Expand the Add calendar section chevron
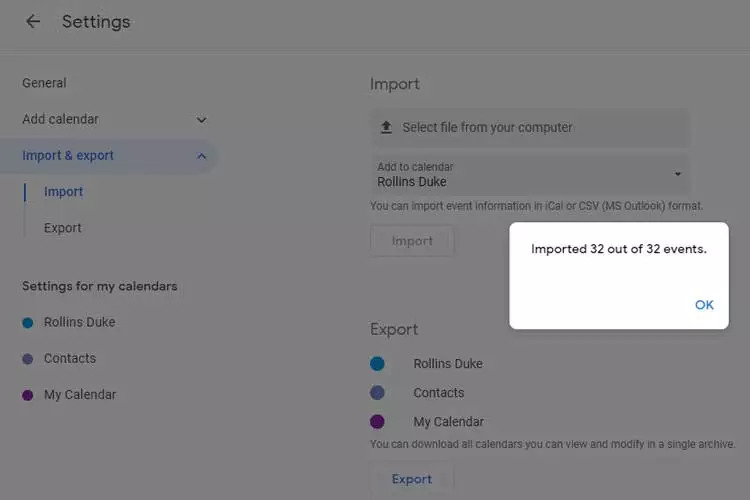This screenshot has width=750, height=500. 201,120
